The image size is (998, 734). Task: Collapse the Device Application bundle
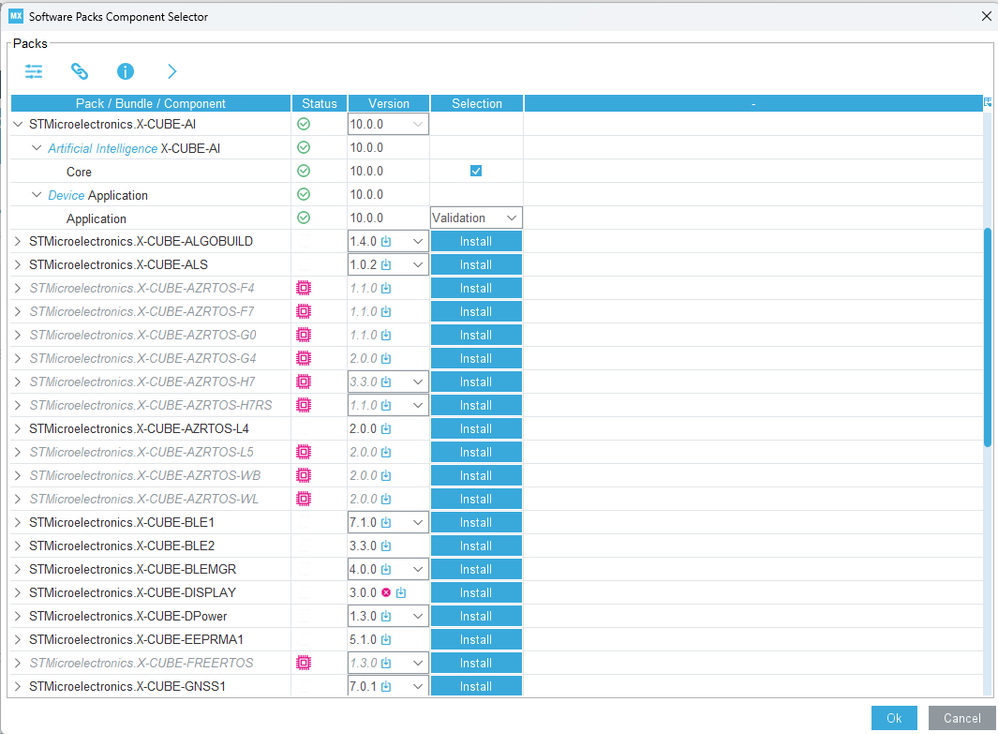tap(37, 195)
